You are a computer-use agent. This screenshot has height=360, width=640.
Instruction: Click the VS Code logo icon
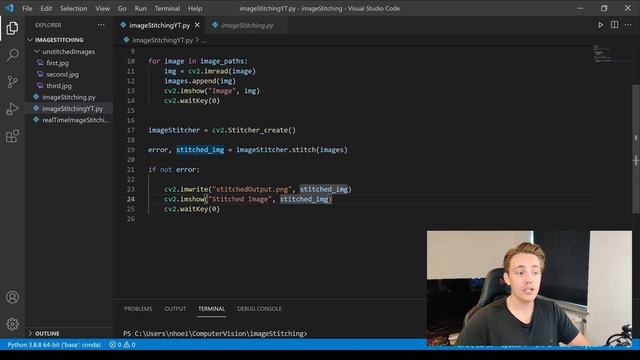click(x=9, y=8)
